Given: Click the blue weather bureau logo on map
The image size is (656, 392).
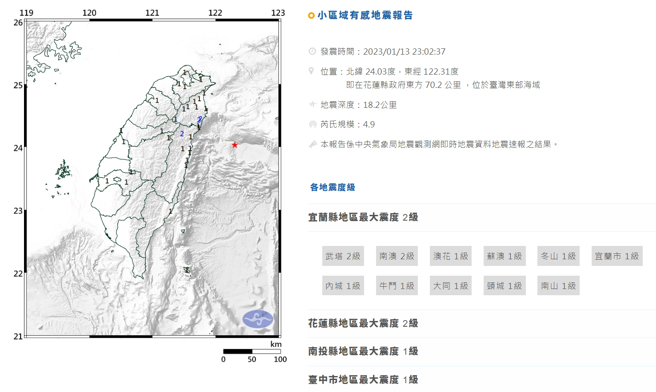Looking at the screenshot, I should [258, 319].
